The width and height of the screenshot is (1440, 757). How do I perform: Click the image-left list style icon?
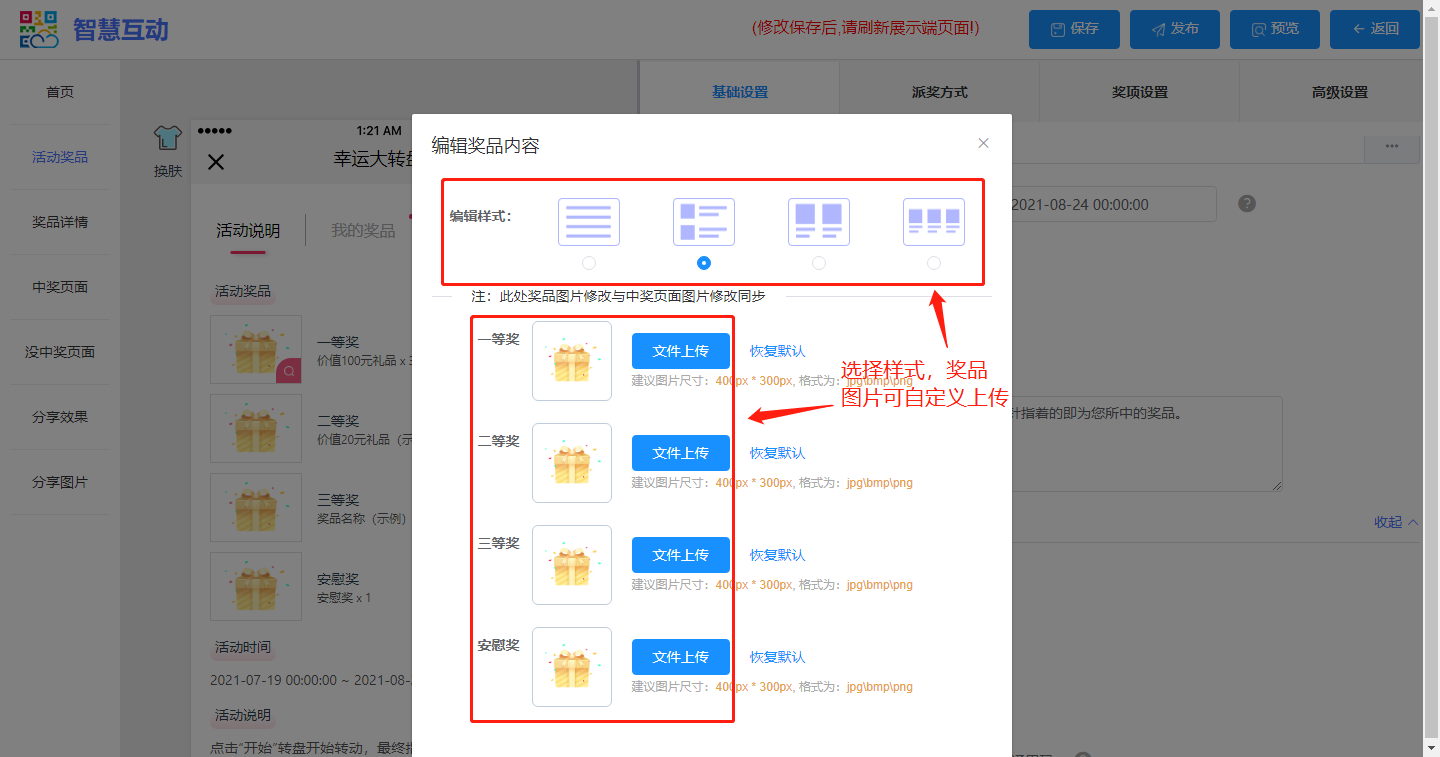tap(704, 221)
